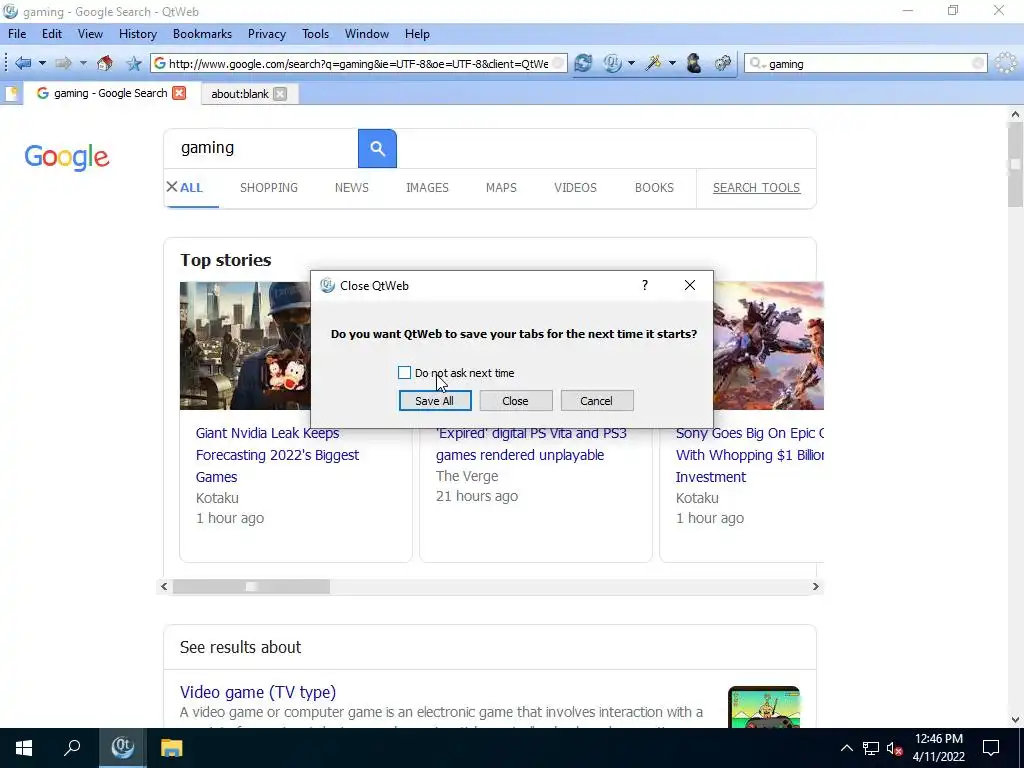Open the Edit menu
The width and height of the screenshot is (1024, 768).
tap(52, 34)
